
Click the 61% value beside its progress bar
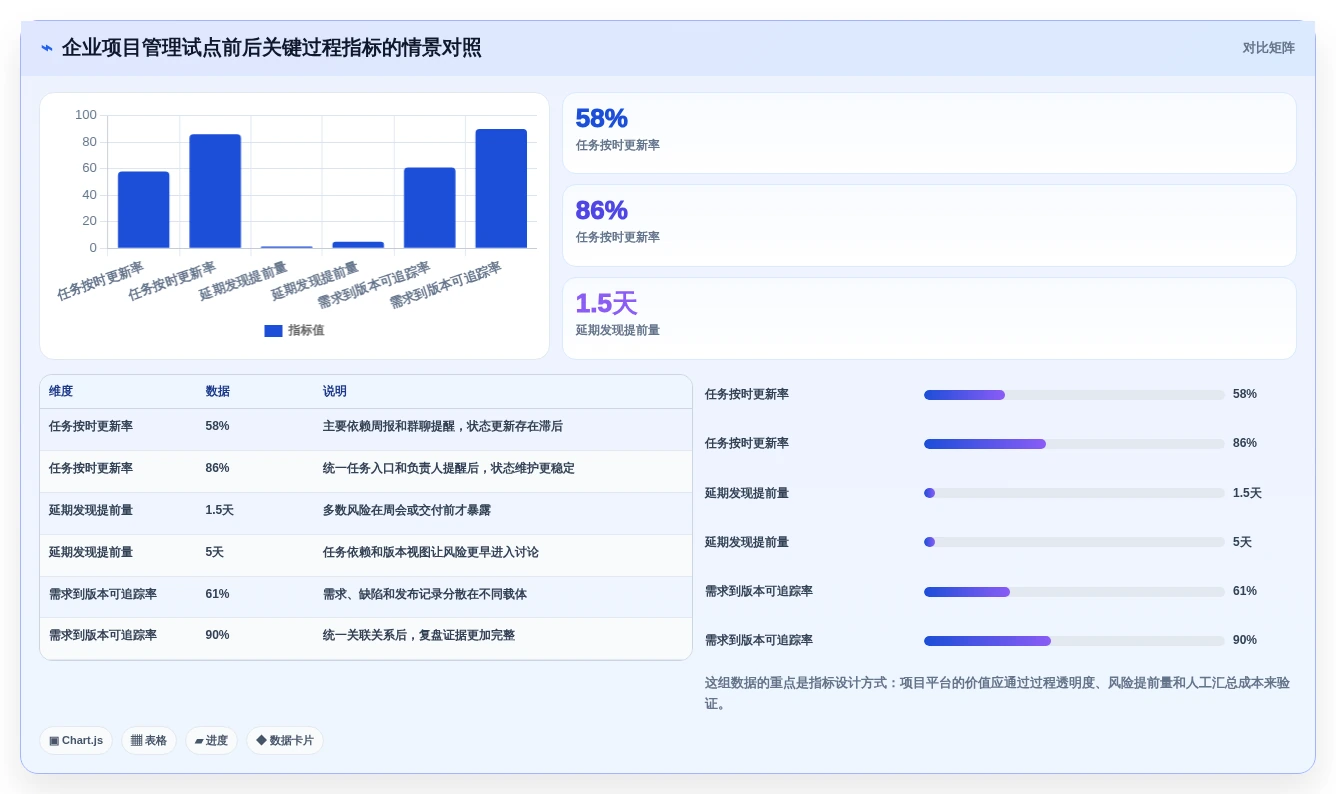click(1245, 591)
